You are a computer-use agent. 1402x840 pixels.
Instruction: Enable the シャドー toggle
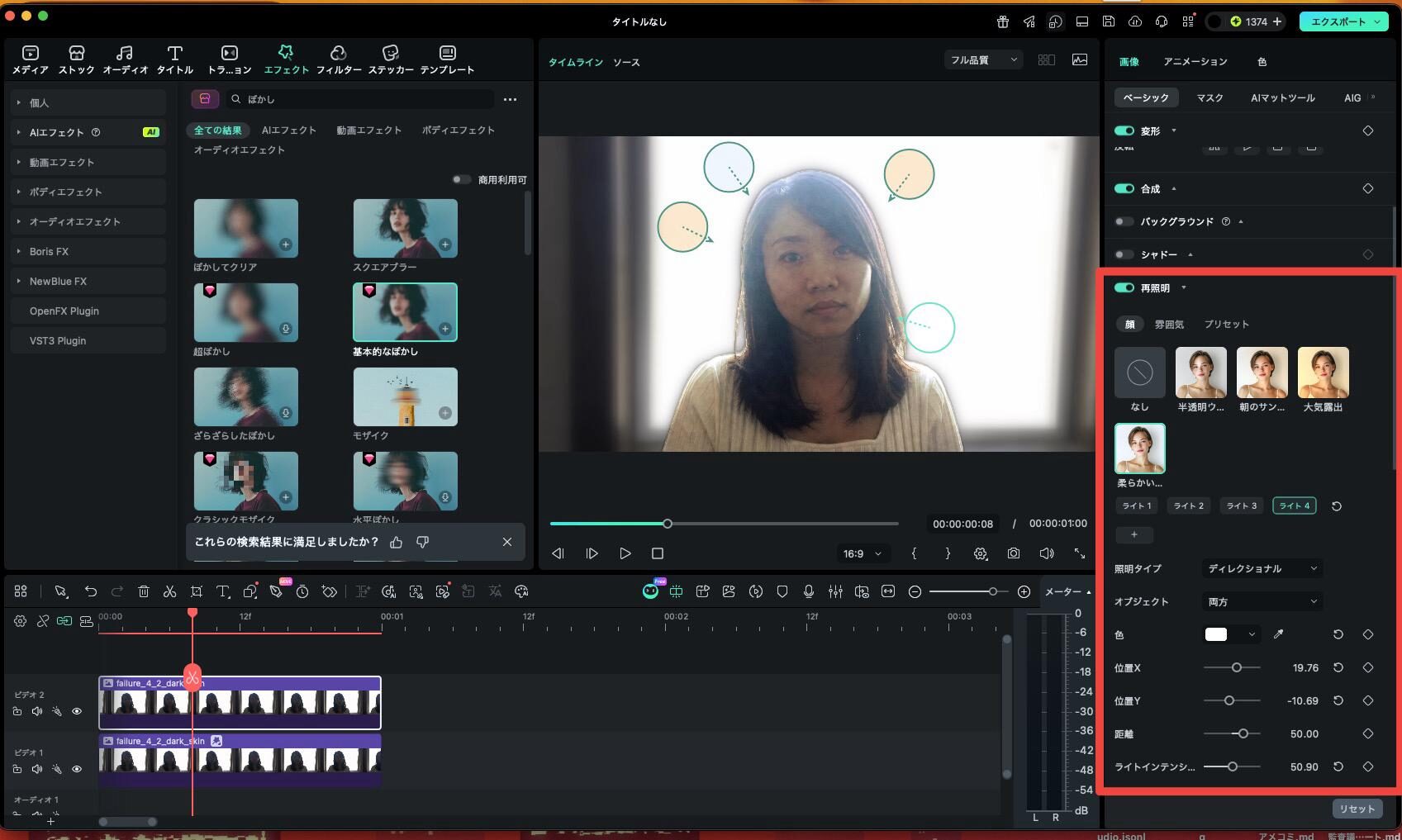tap(1124, 254)
